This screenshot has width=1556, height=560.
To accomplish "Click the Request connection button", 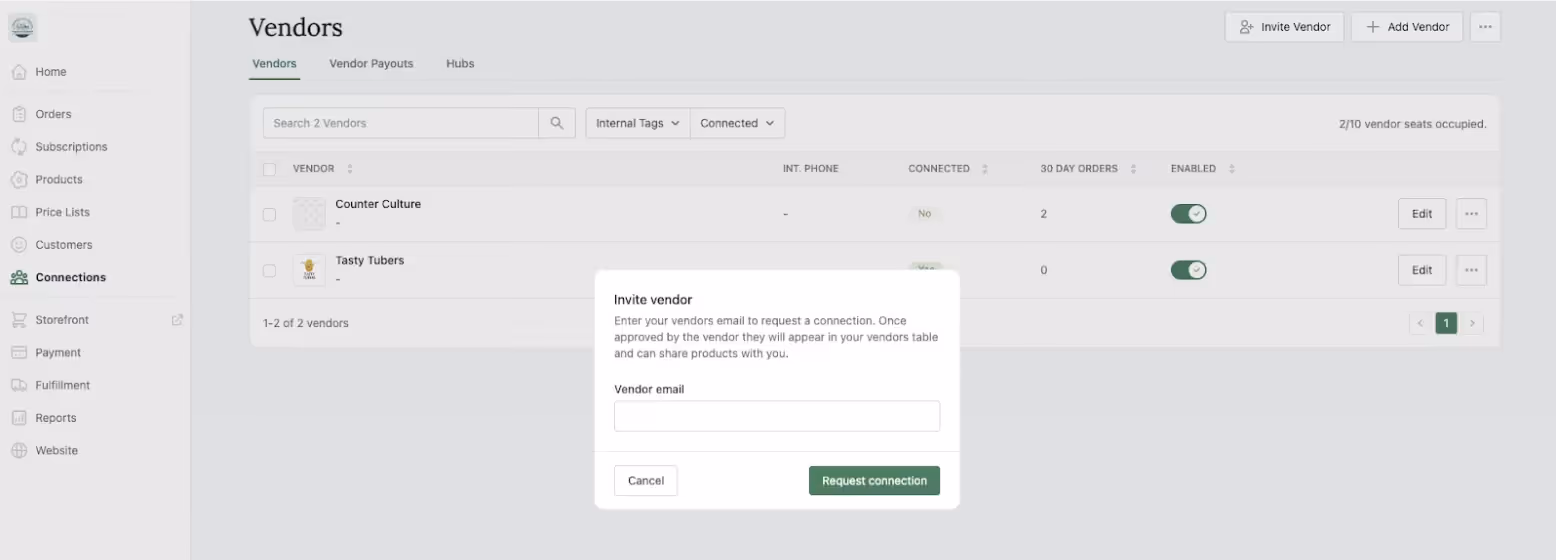I will point(874,481).
